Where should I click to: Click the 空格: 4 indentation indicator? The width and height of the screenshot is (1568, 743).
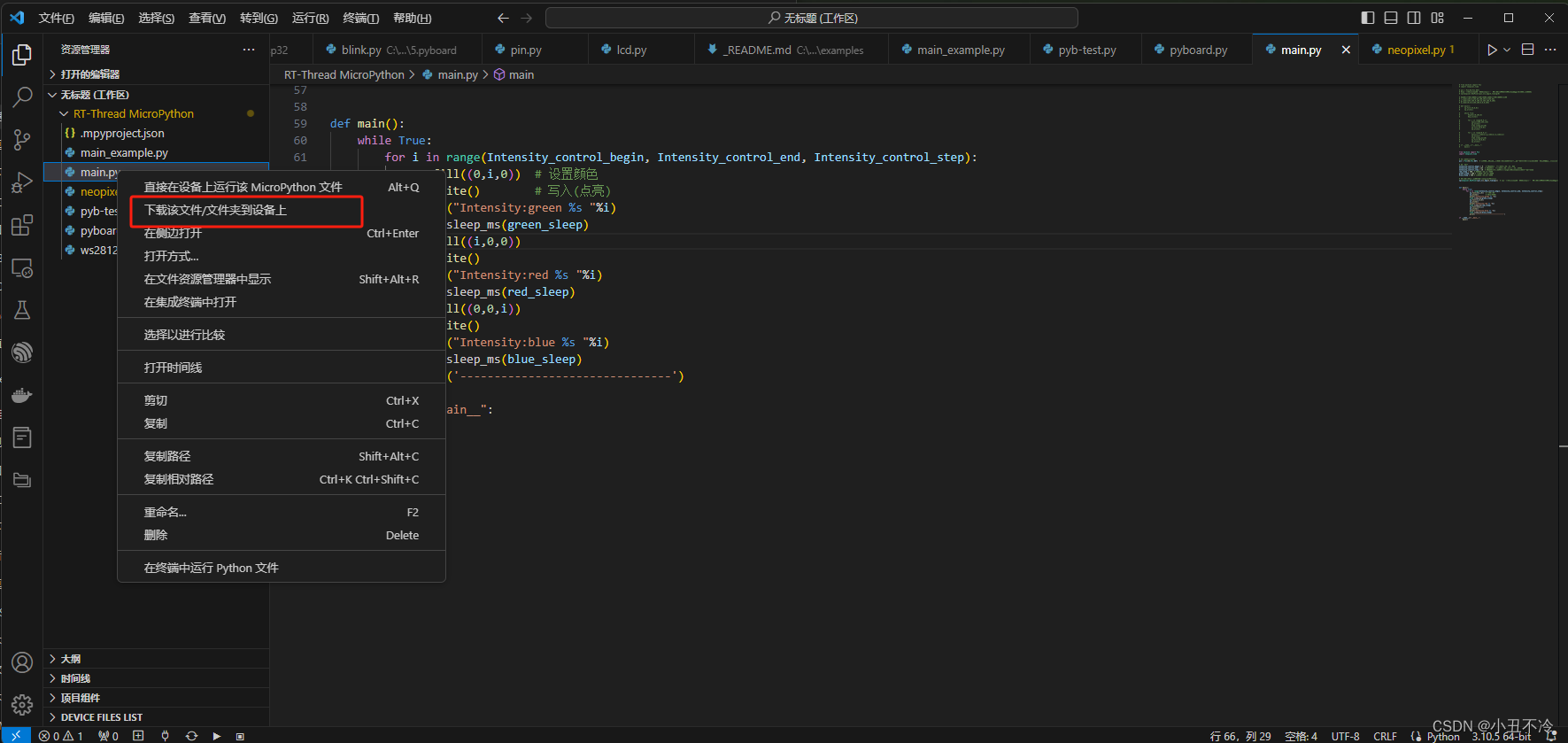(x=1301, y=736)
